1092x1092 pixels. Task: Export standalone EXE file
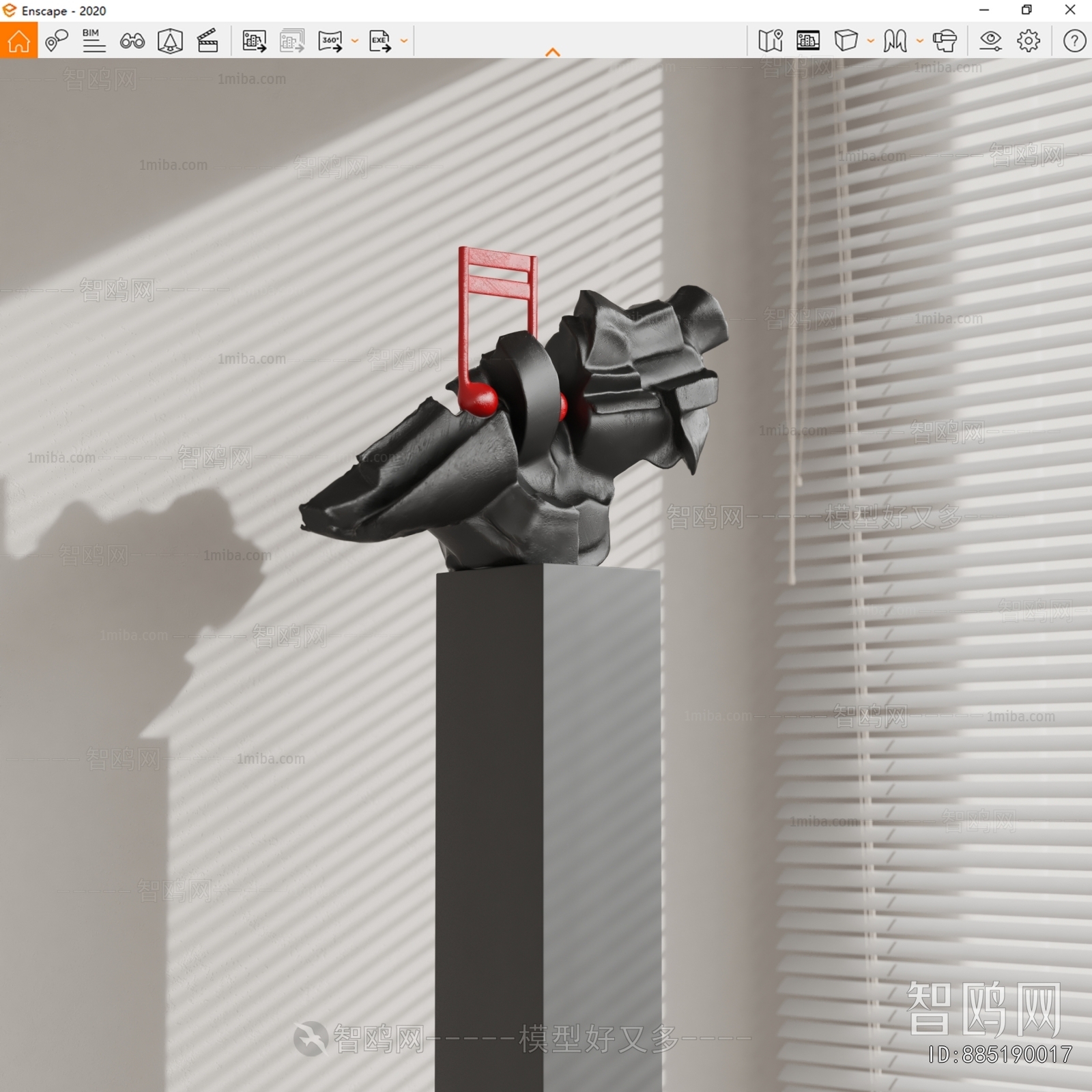click(x=380, y=41)
